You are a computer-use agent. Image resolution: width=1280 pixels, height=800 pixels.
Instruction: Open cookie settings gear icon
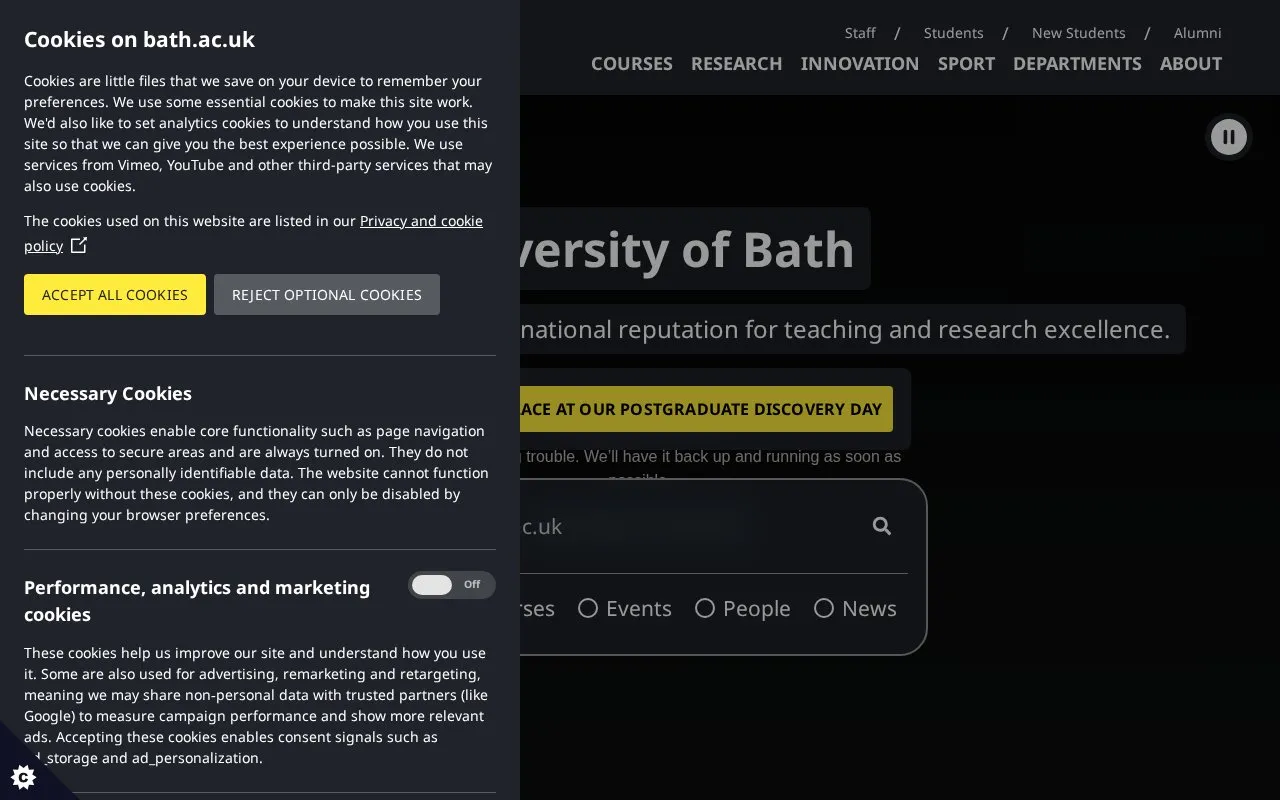tap(23, 777)
